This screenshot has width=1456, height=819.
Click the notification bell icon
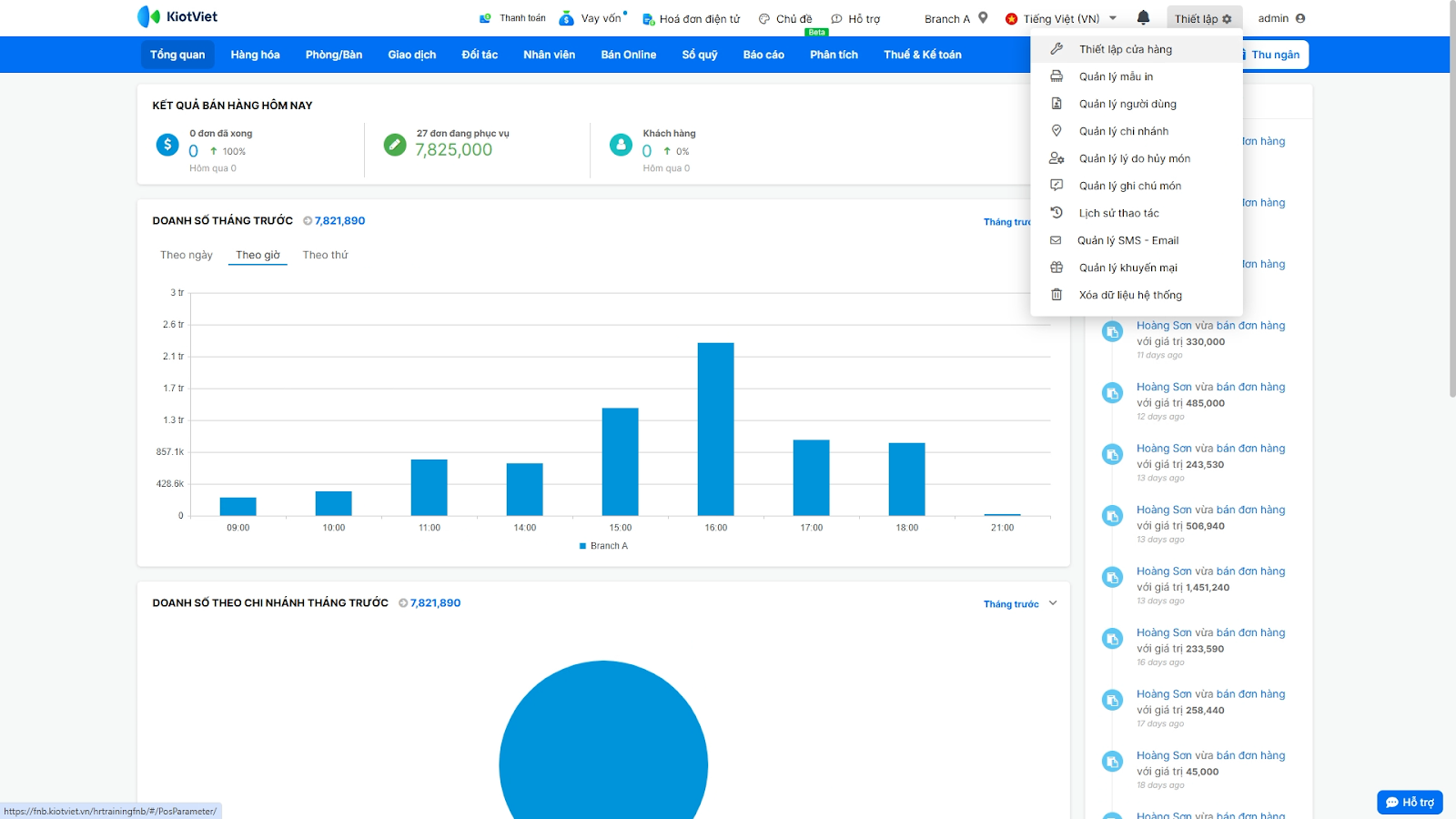pos(1143,17)
